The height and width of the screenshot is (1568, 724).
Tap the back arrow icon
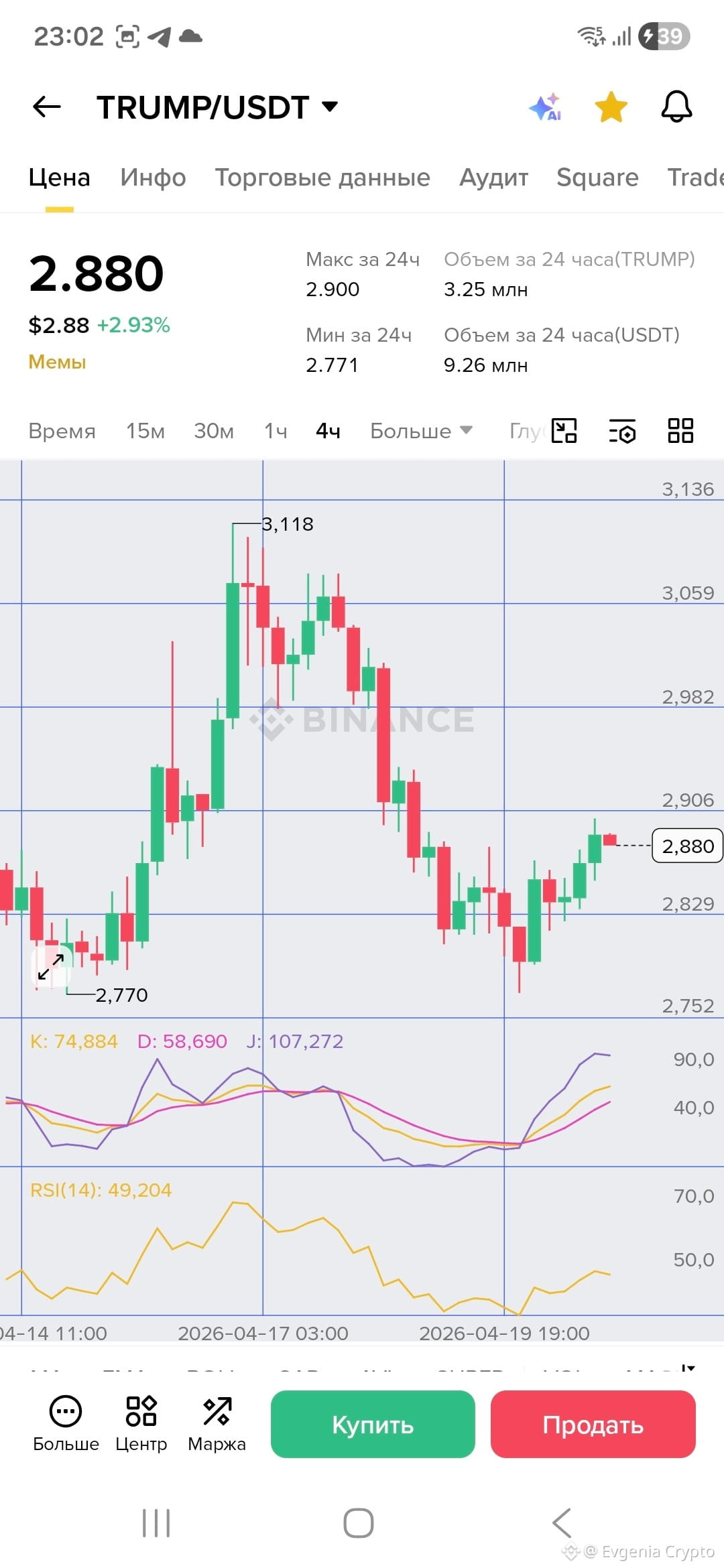click(46, 107)
